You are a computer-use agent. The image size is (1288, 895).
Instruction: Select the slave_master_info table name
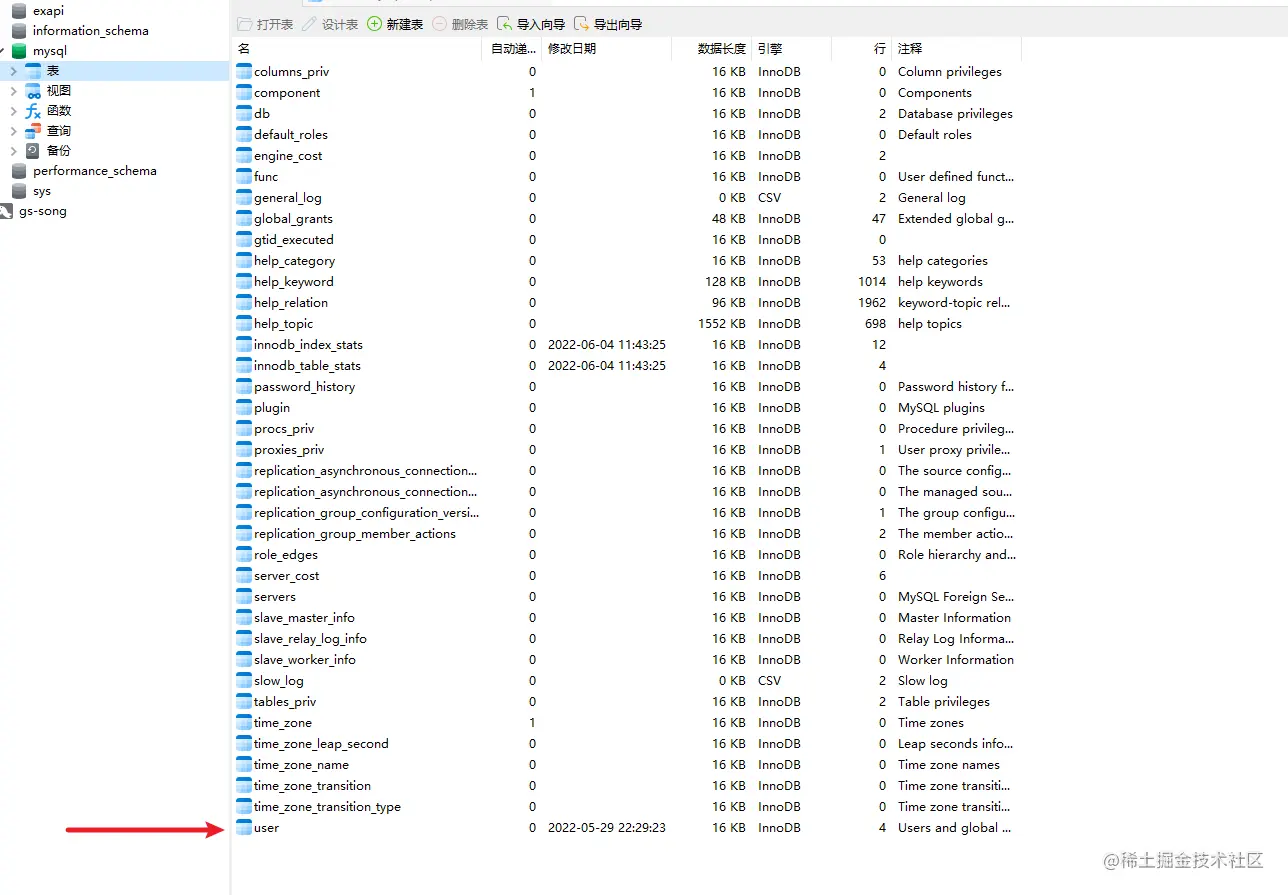(304, 617)
